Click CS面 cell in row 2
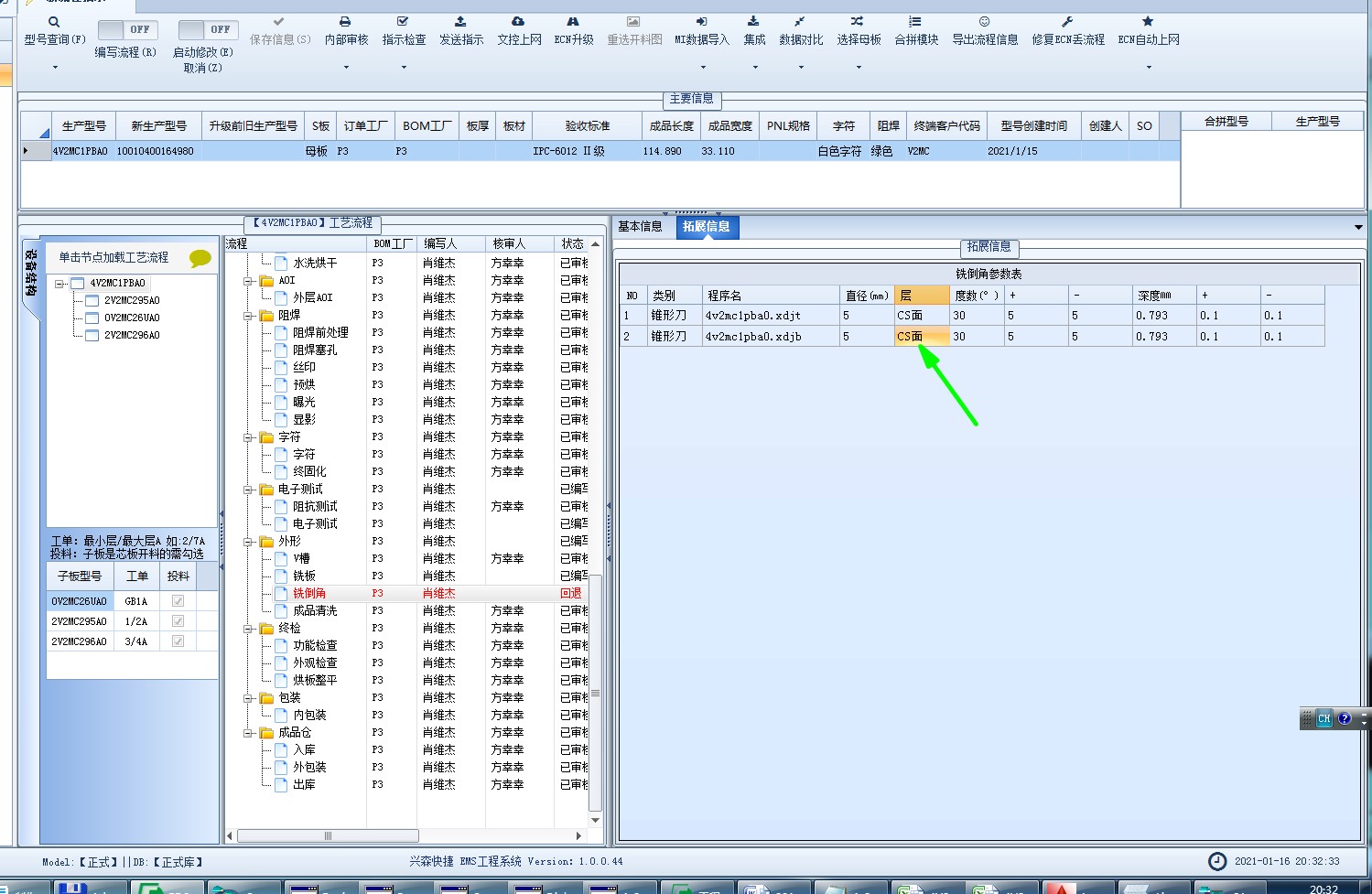Viewport: 1372px width, 894px height. pos(922,336)
